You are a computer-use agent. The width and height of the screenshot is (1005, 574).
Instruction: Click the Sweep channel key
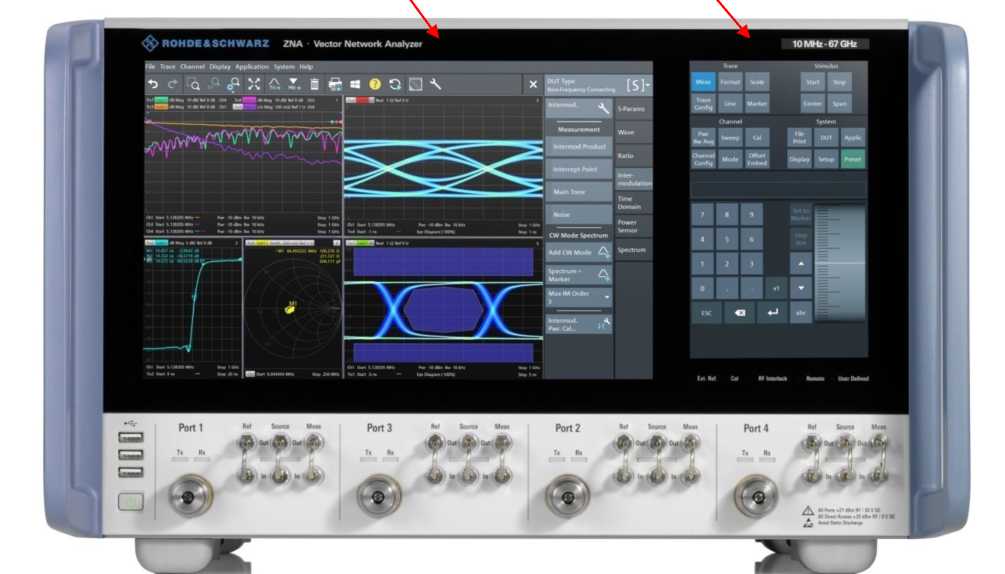[x=730, y=138]
